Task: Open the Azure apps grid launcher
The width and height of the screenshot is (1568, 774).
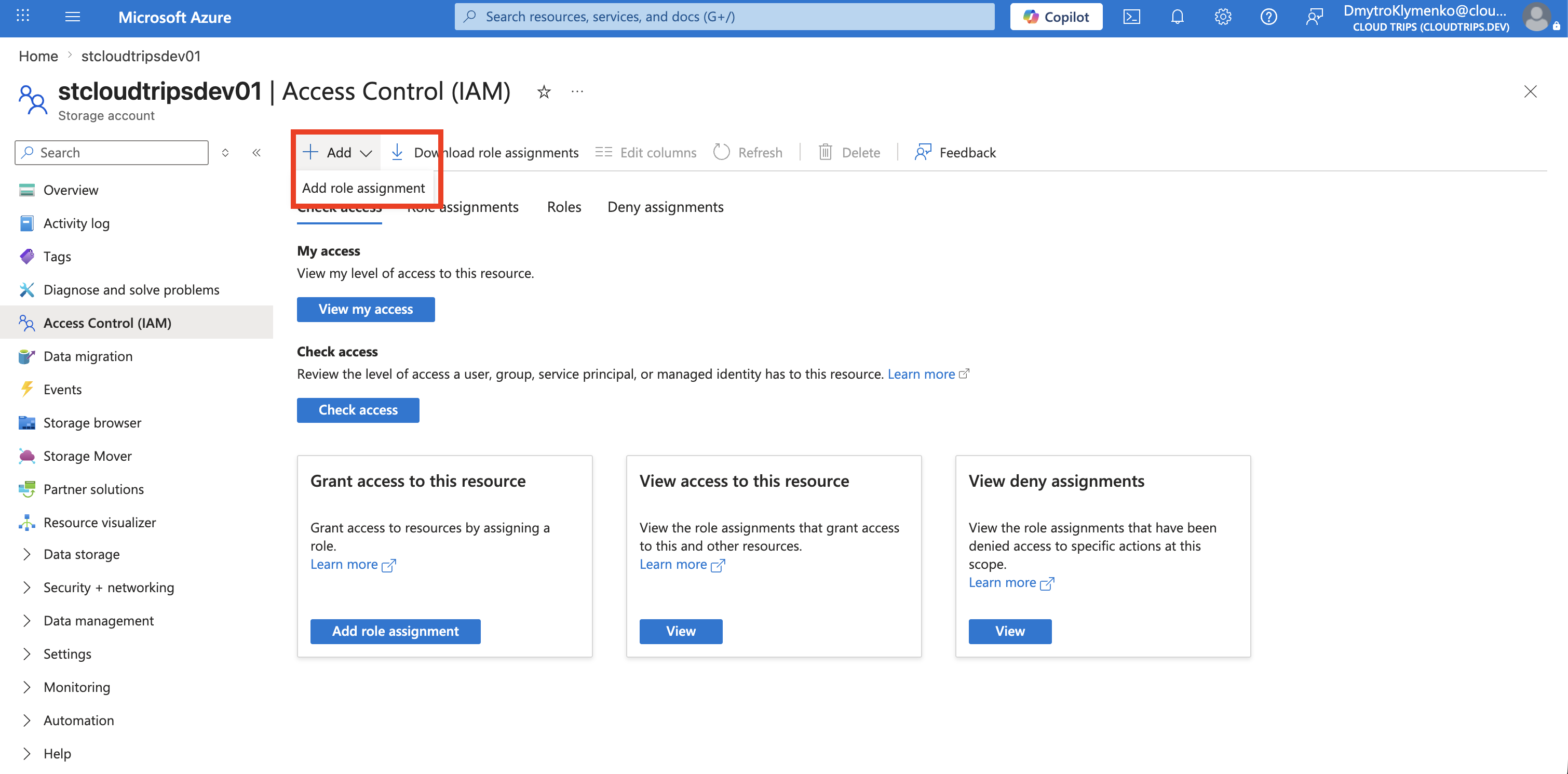Action: [22, 17]
